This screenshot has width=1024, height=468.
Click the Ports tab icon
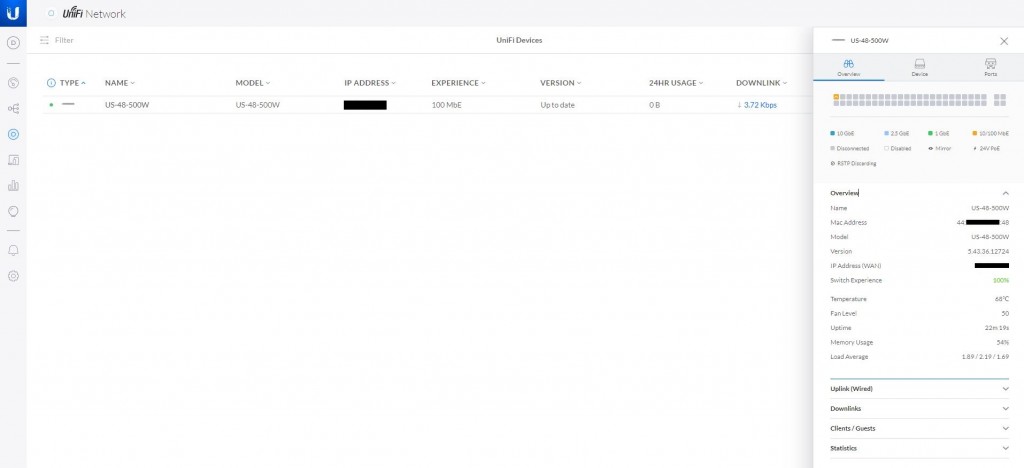(990, 64)
